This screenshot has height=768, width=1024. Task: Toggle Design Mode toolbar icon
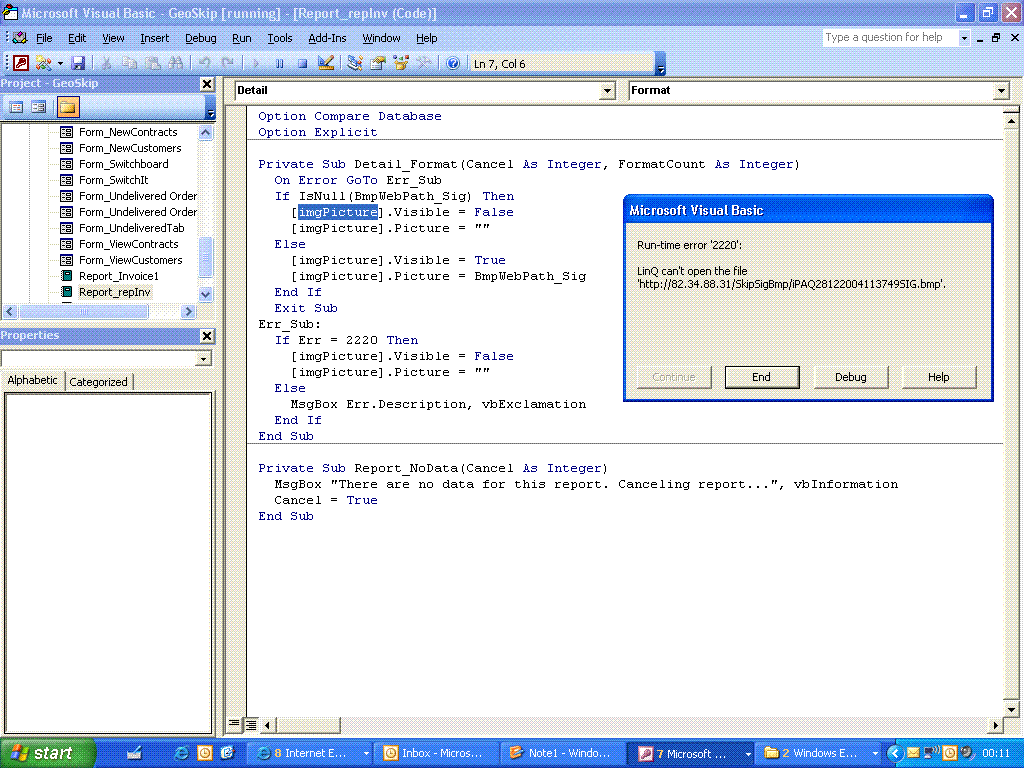325,63
